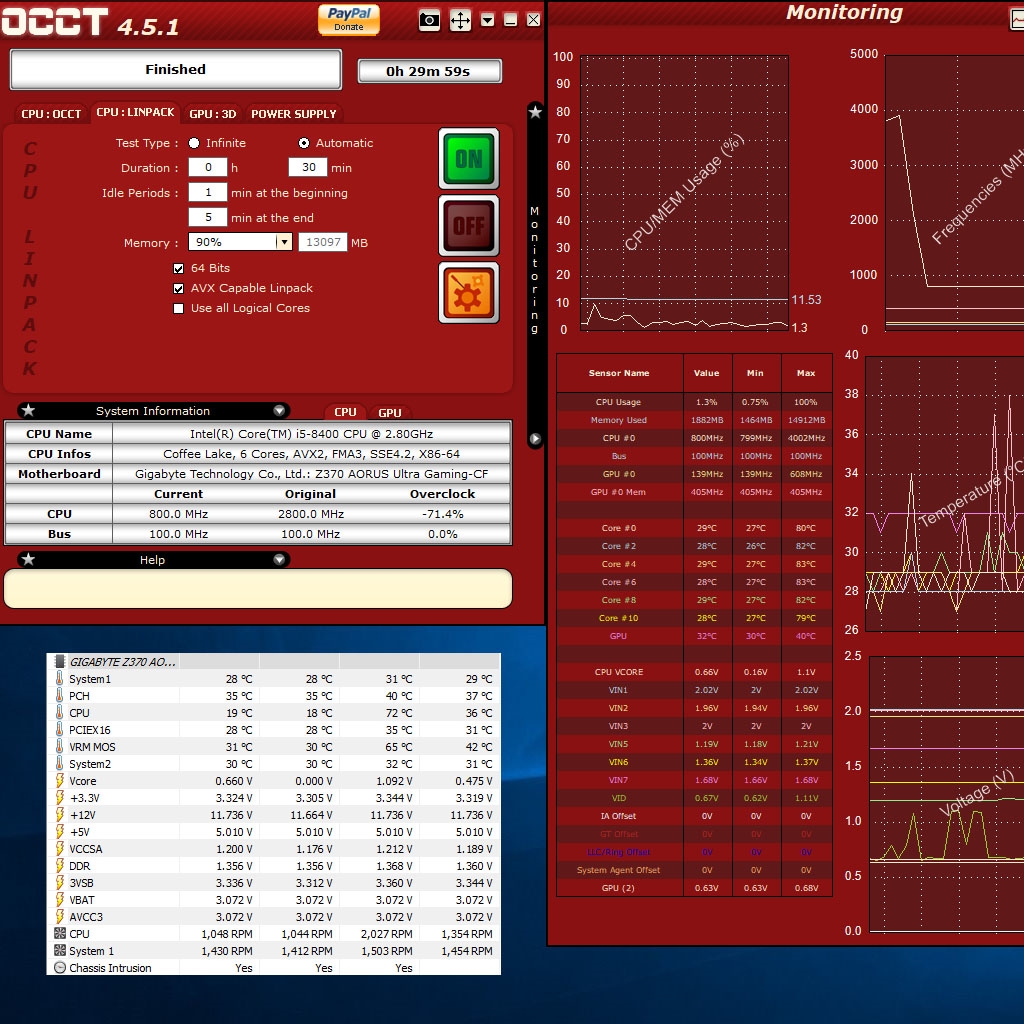Click the star icon on the Help bar
This screenshot has width=1024, height=1024.
(x=28, y=559)
